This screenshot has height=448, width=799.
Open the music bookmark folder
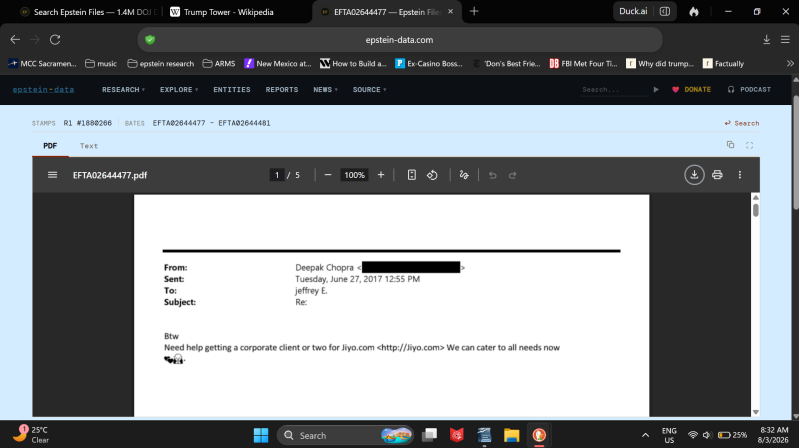click(x=101, y=64)
